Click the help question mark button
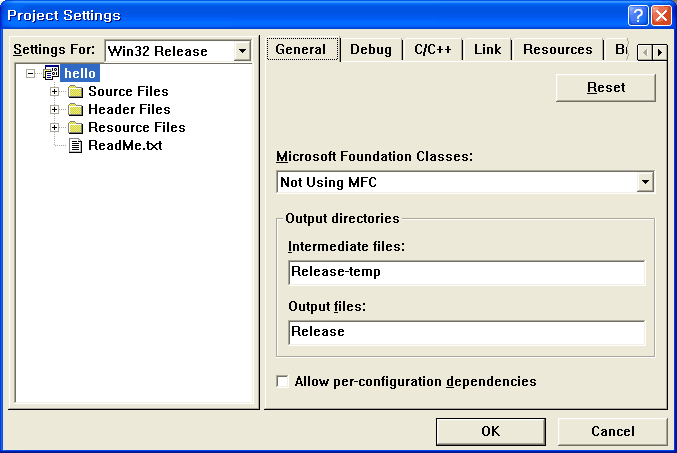Viewport: 677px width, 453px height. pos(638,15)
